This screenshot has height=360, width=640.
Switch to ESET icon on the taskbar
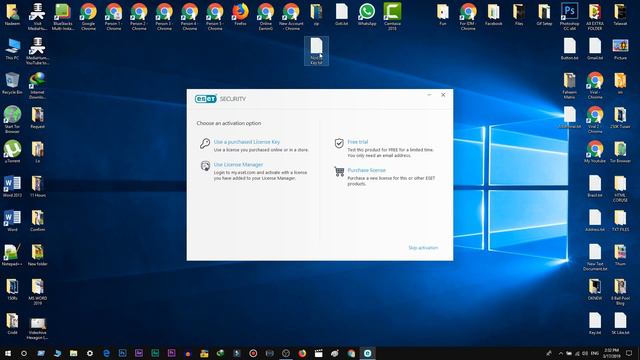[367, 353]
